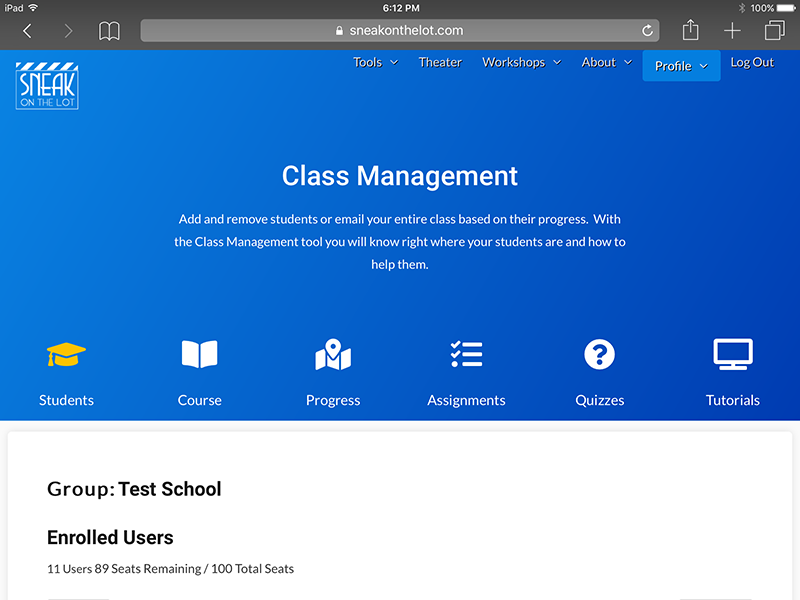This screenshot has height=600, width=800.
Task: Select the Students graduation cap icon
Action: [66, 354]
